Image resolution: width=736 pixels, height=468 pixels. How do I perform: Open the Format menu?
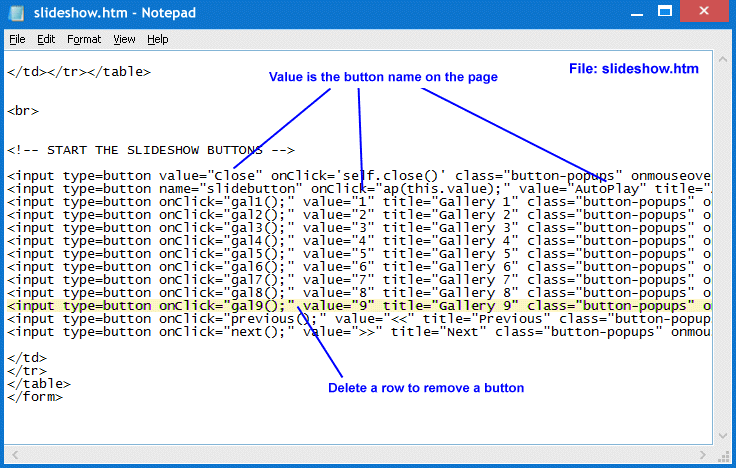[84, 40]
